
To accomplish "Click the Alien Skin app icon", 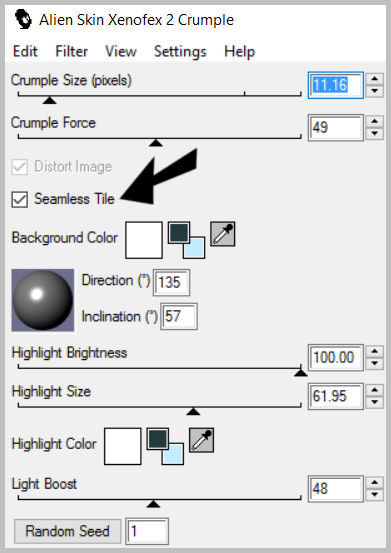I will click(23, 20).
